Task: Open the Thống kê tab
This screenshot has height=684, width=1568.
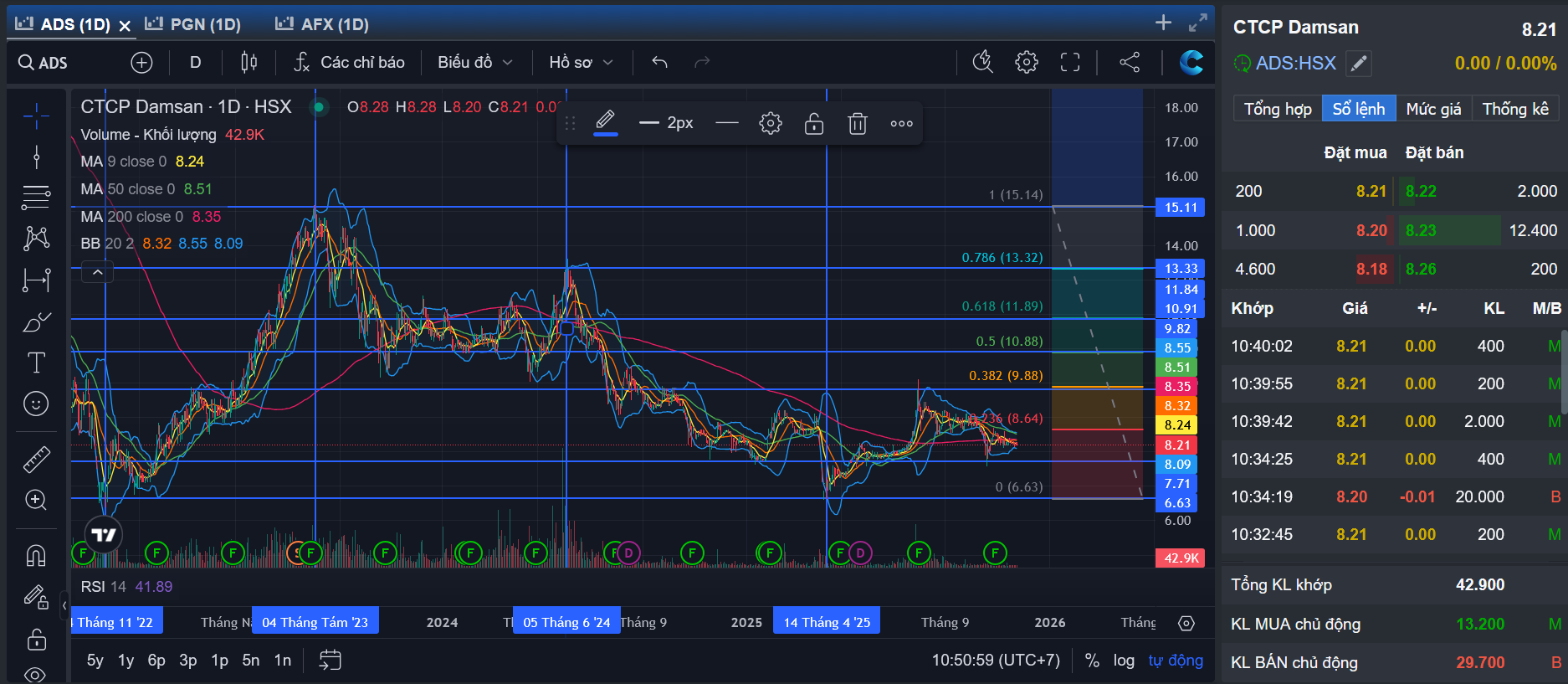Action: click(1515, 109)
